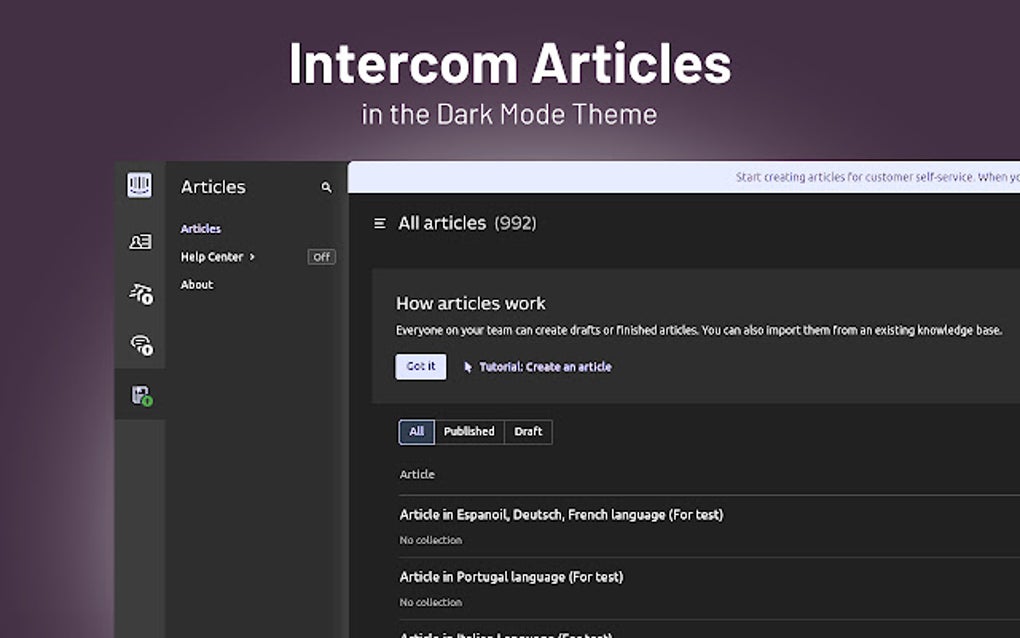This screenshot has width=1020, height=638.
Task: Open the About menu entry
Action: pos(196,284)
